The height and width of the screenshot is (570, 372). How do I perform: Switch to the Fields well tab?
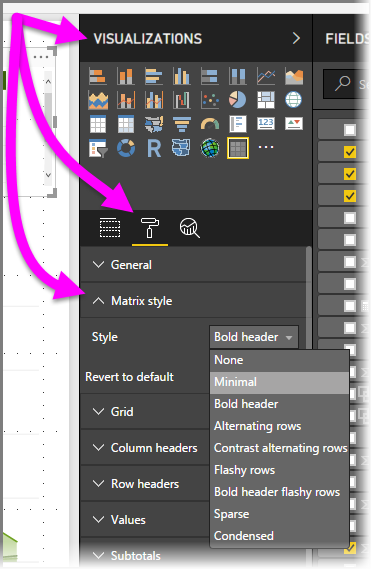110,228
